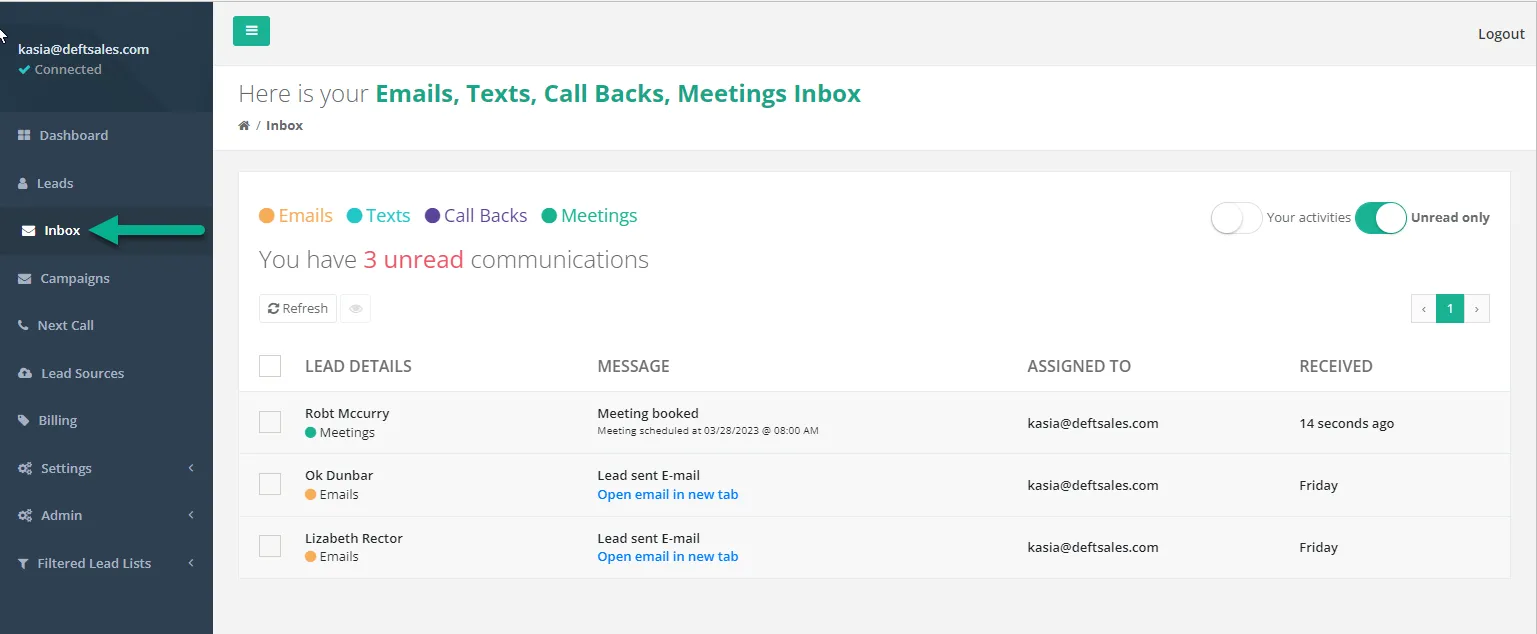The height and width of the screenshot is (634, 1537).
Task: Expand the Admin submenu chevron
Action: [191, 515]
